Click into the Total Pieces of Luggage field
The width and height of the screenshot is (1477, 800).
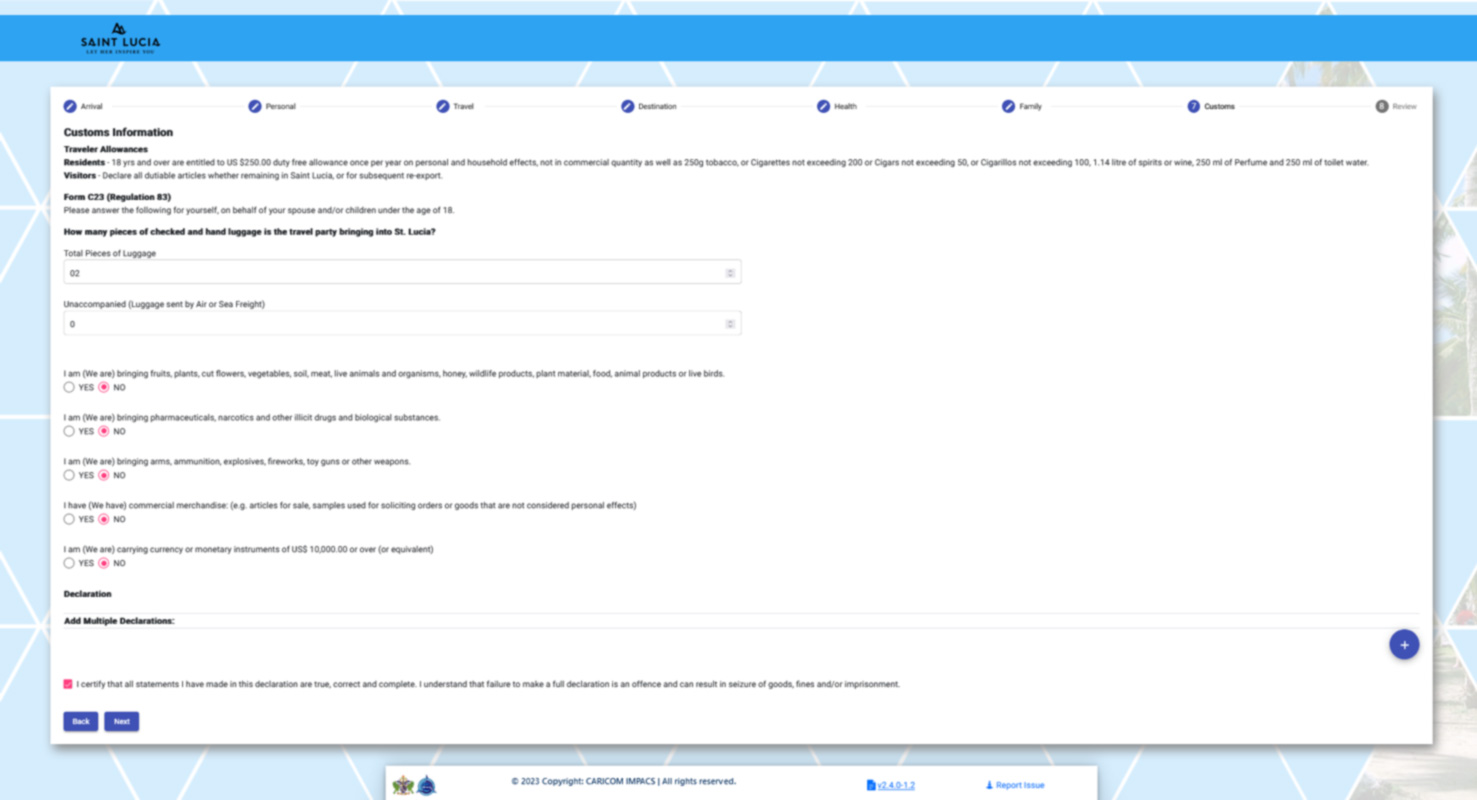coord(390,273)
